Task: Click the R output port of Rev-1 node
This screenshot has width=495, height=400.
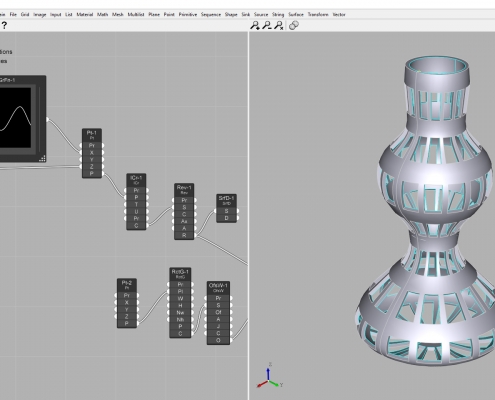Action: coord(195,235)
